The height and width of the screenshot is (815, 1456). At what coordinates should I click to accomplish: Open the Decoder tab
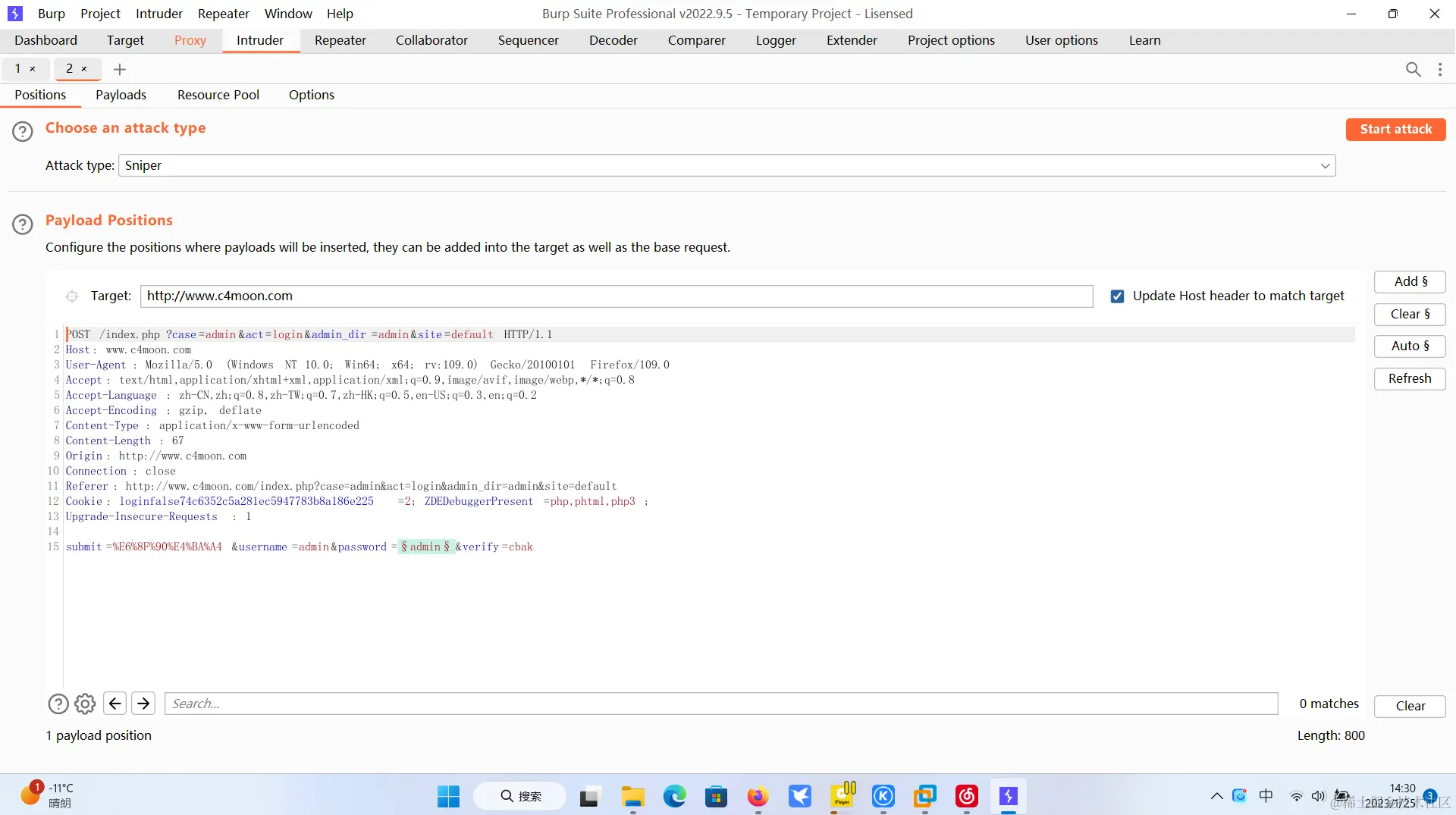613,40
